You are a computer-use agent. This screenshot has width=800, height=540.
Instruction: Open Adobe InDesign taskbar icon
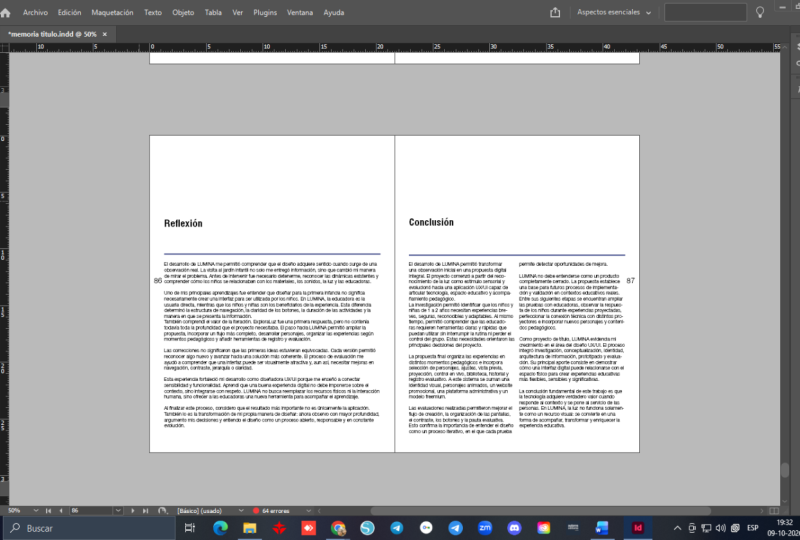pyautogui.click(x=638, y=528)
